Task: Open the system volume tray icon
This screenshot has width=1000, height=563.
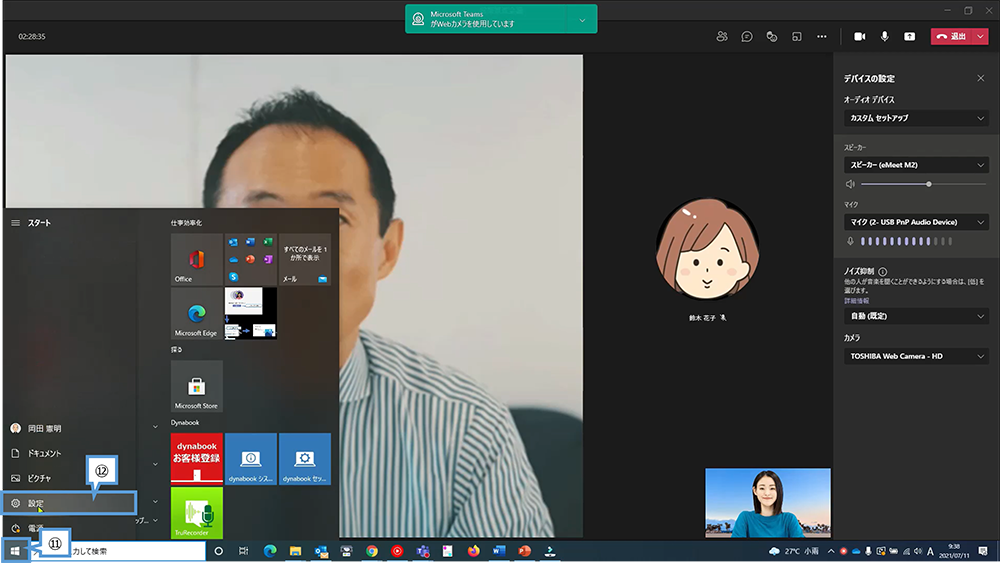Action: click(918, 551)
